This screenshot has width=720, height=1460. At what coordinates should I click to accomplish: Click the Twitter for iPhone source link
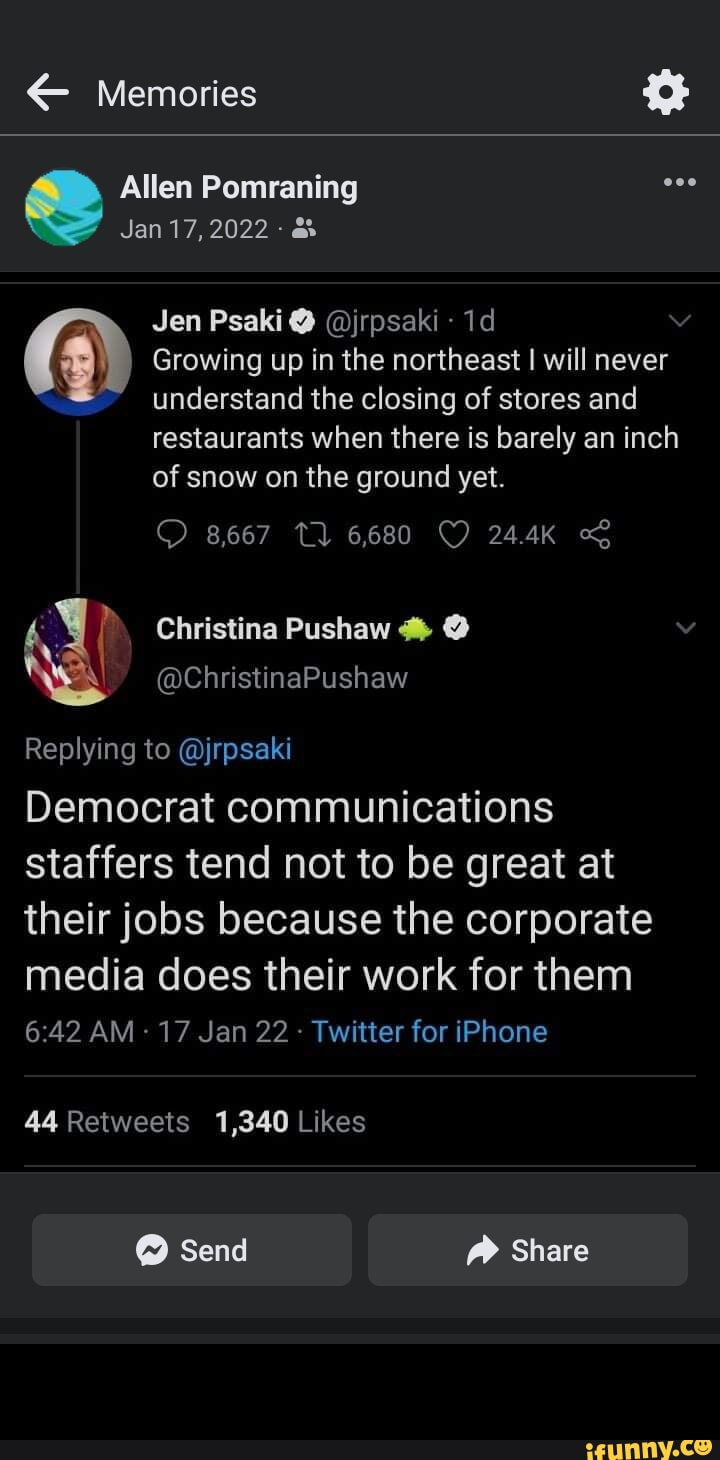click(x=429, y=1031)
